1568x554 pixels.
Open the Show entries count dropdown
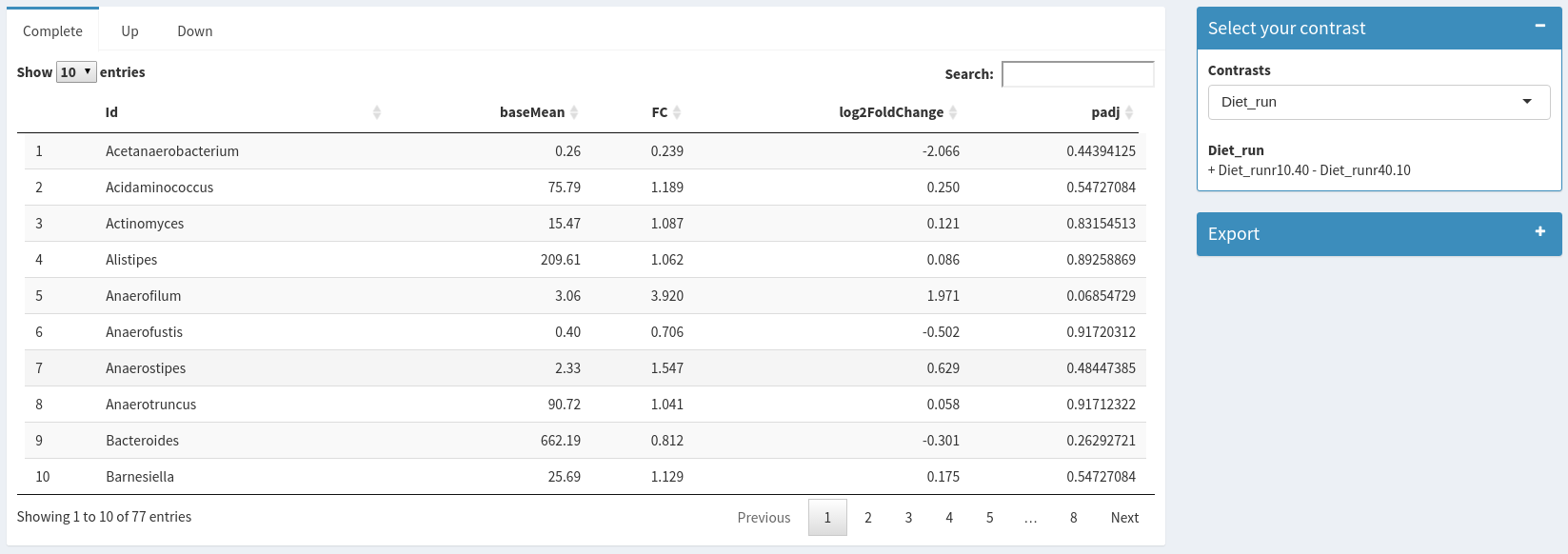point(76,72)
